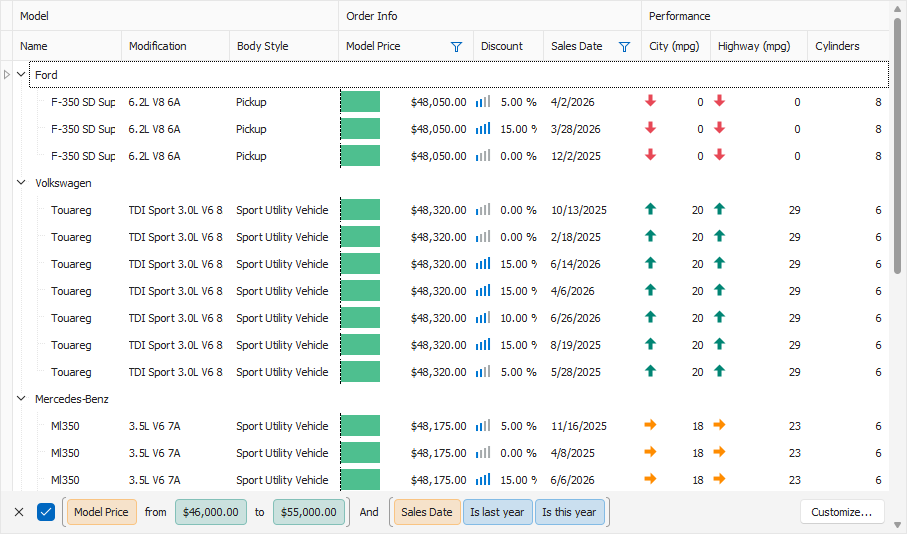907x534 pixels.
Task: Collapse the Volkswagen group row
Action: click(21, 183)
